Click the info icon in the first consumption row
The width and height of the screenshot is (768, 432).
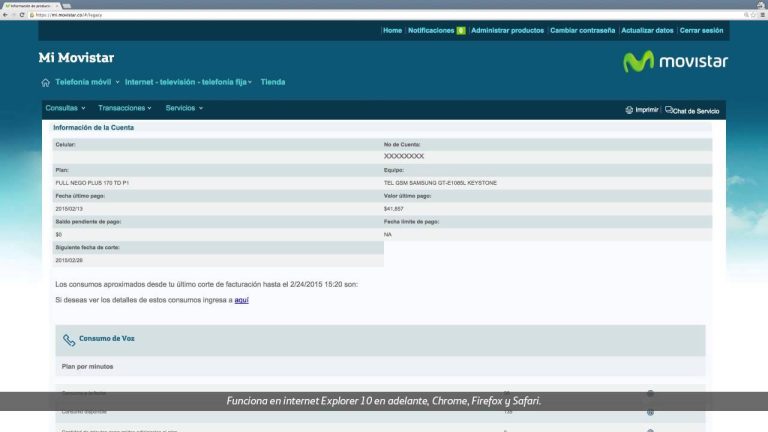pyautogui.click(x=650, y=394)
